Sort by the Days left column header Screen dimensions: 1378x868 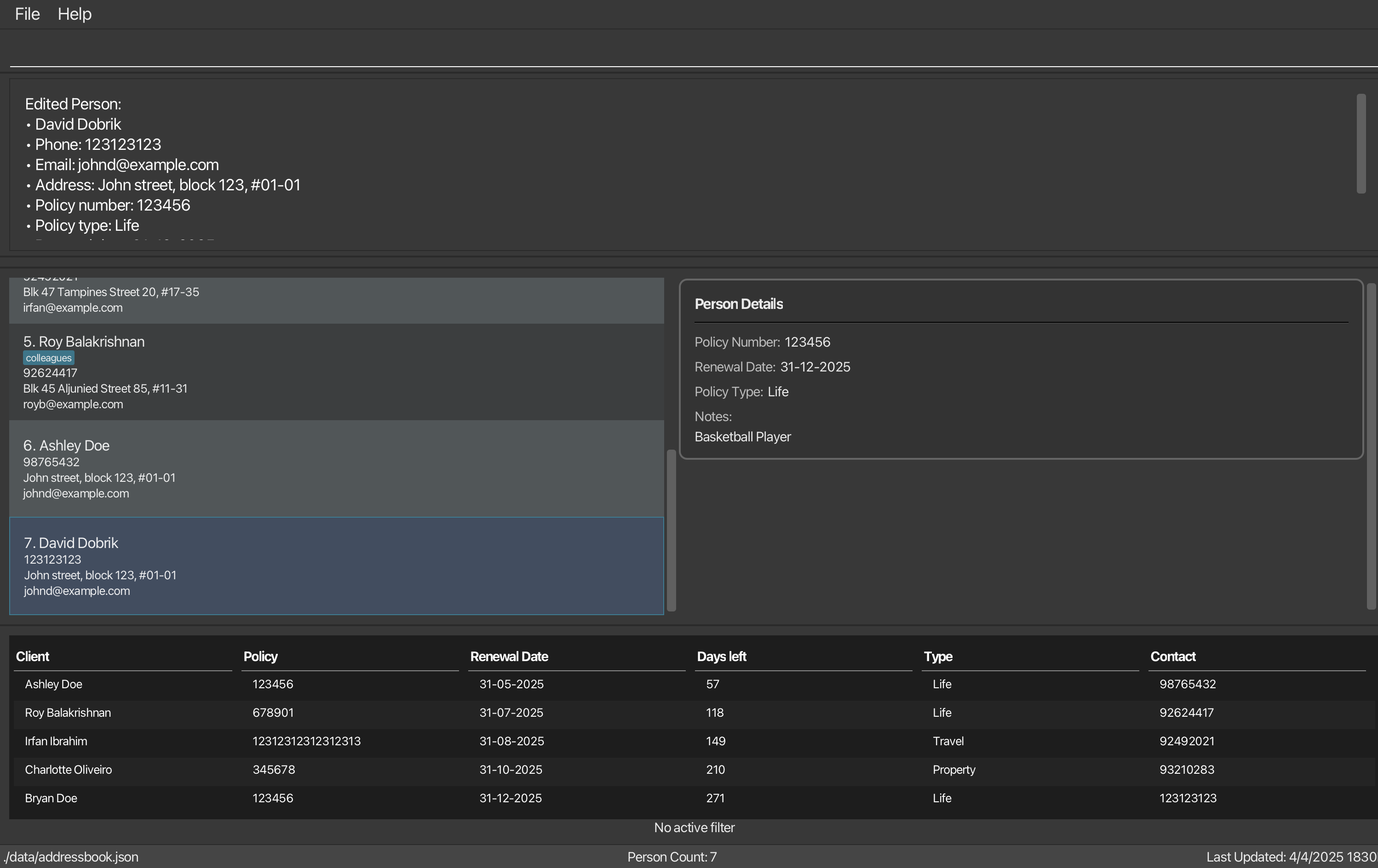pos(721,657)
